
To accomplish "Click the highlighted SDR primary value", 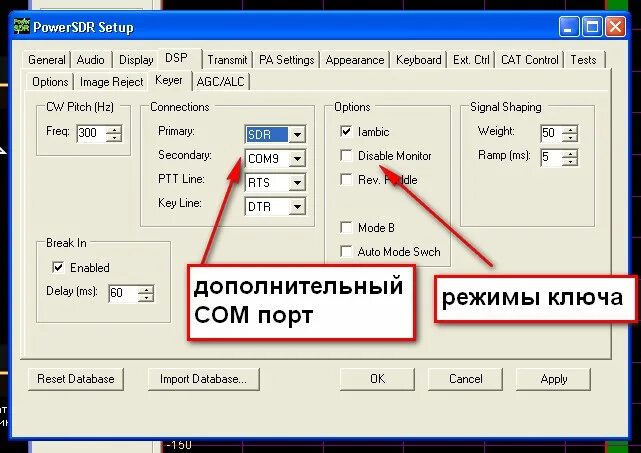I will pyautogui.click(x=267, y=134).
